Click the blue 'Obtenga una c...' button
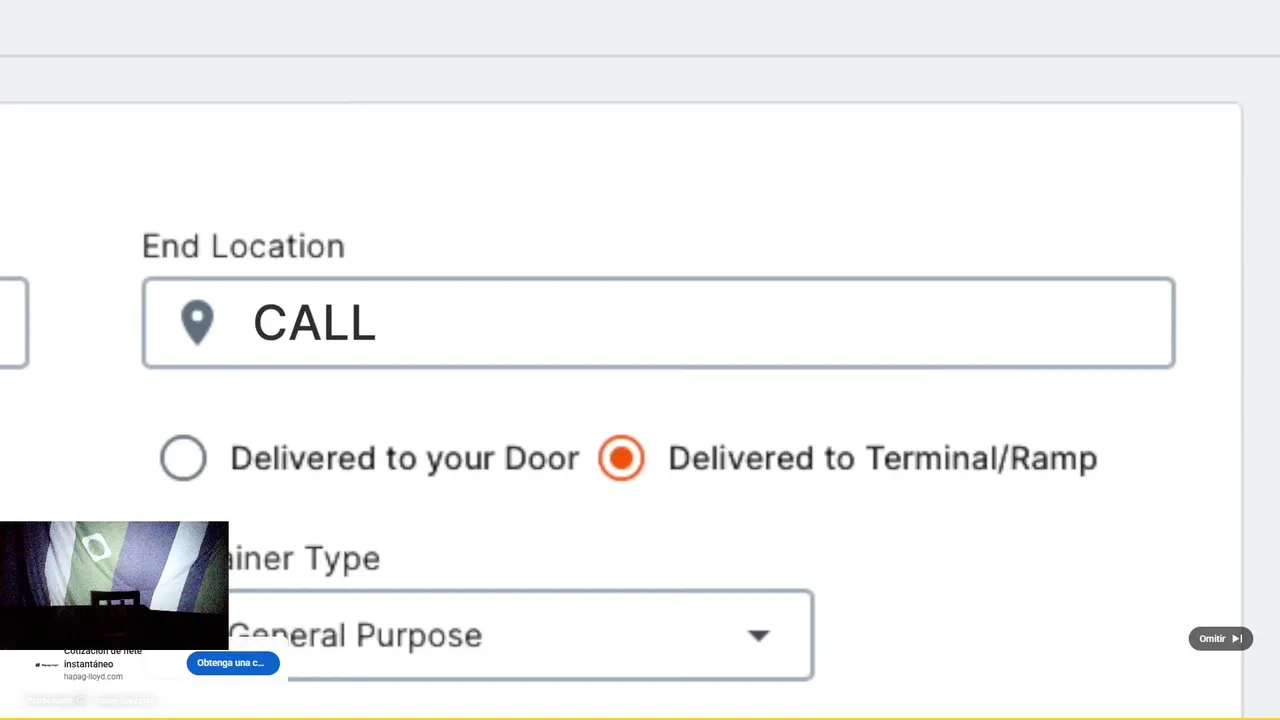Image resolution: width=1280 pixels, height=720 pixels. click(232, 663)
